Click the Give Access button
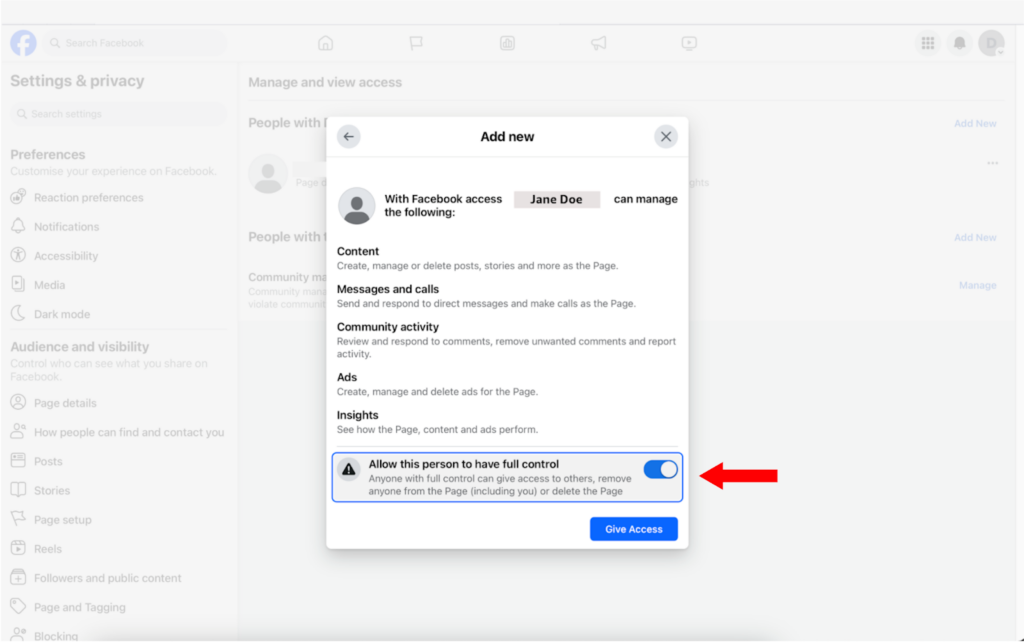 coord(633,529)
